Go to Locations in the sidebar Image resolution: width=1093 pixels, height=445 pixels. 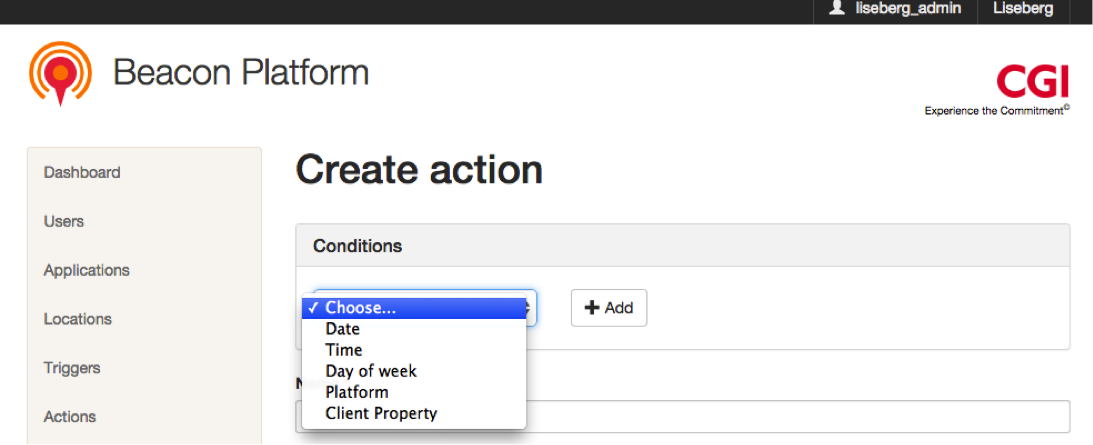tap(77, 319)
